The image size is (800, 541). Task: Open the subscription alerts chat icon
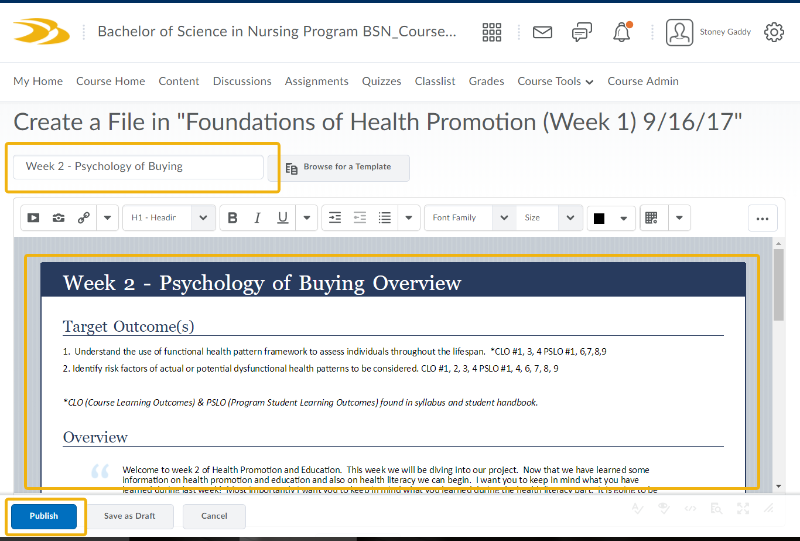pos(581,32)
